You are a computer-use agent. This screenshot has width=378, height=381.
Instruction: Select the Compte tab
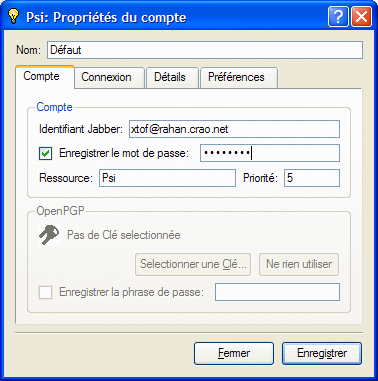tap(45, 77)
